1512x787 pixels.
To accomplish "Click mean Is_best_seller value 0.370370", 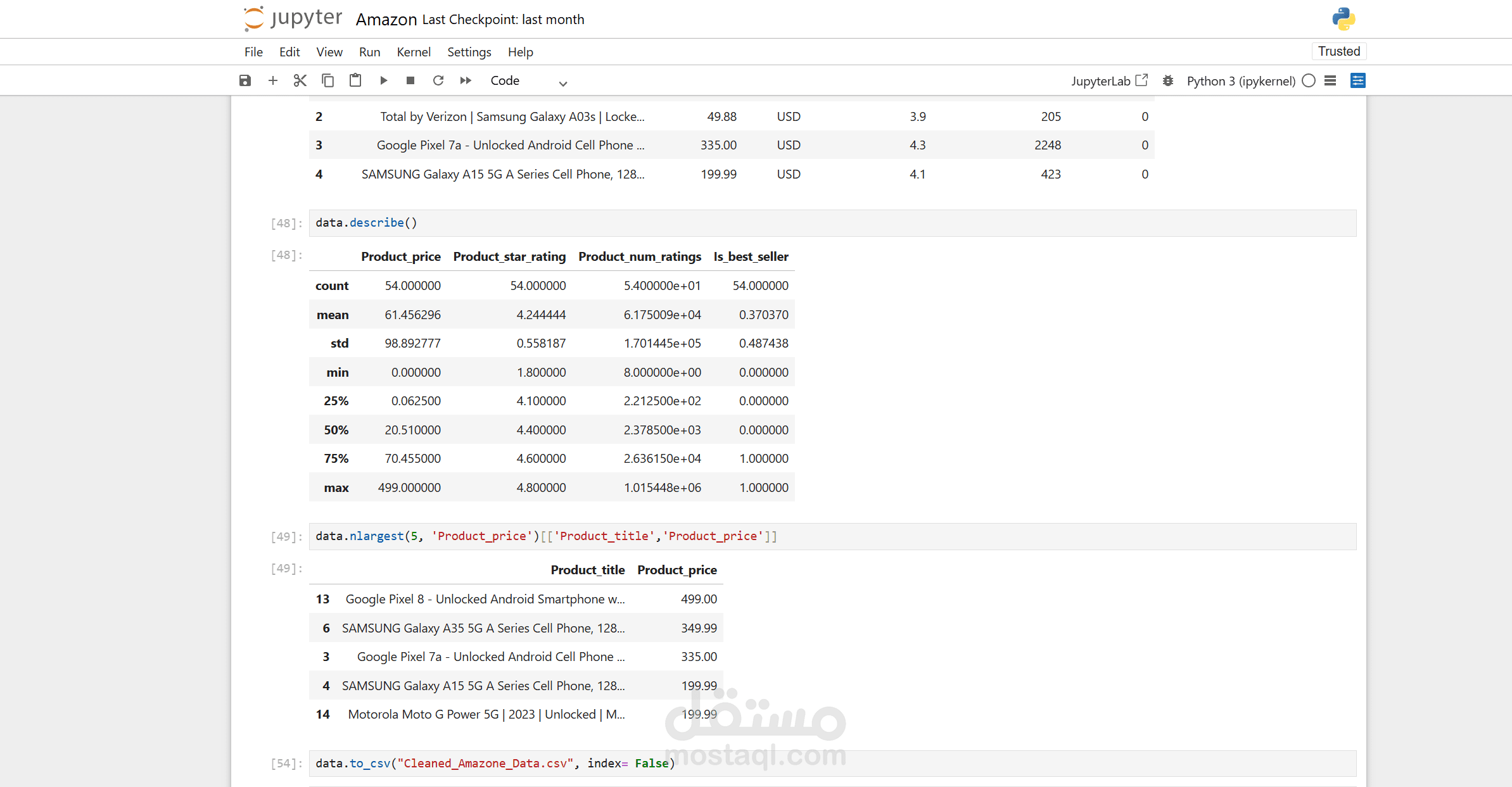I will 764,315.
